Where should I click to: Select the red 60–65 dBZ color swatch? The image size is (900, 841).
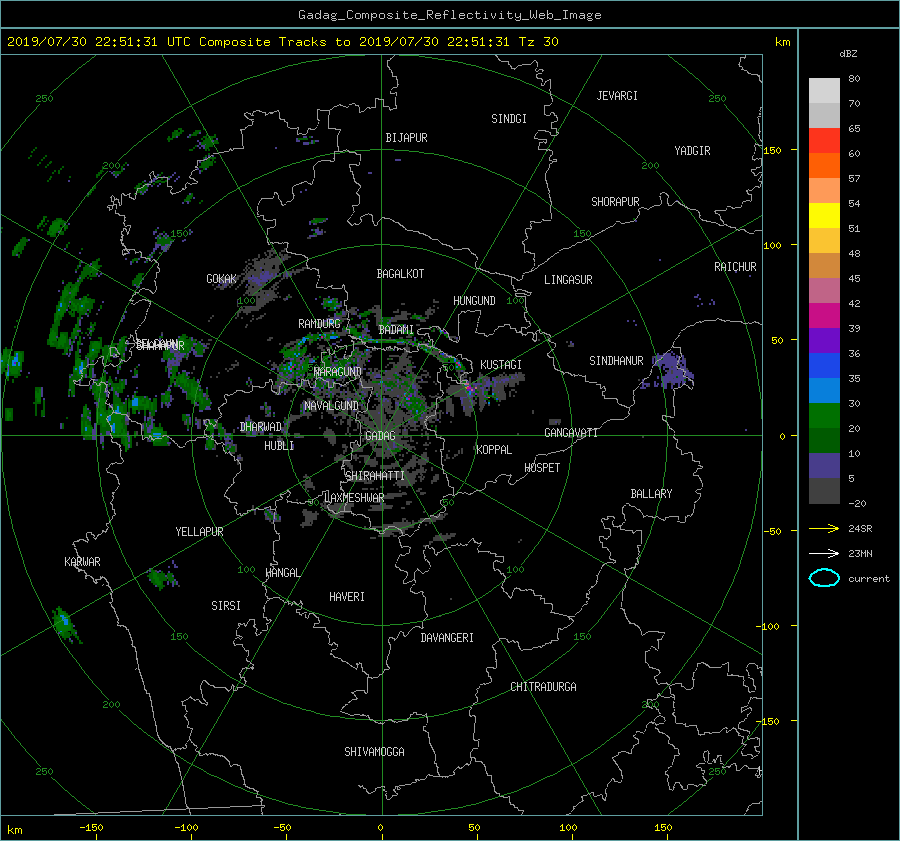tap(824, 141)
